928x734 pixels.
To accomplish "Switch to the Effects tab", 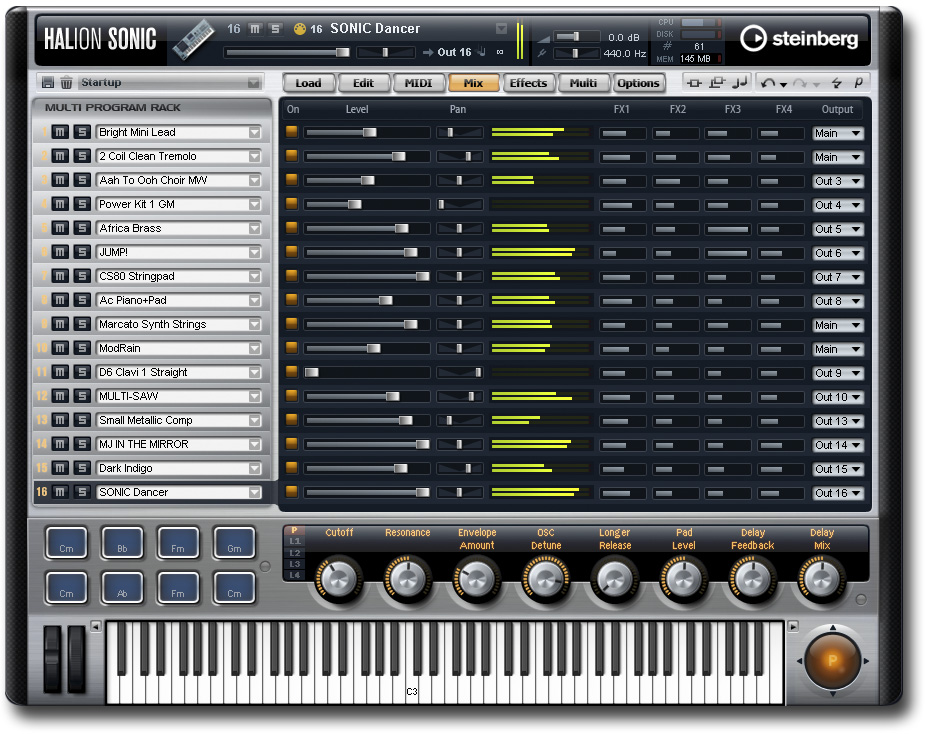I will (529, 83).
